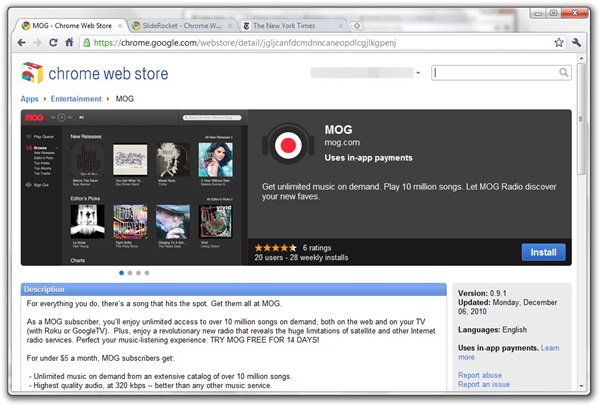Click the five-star rating display

pyautogui.click(x=276, y=248)
